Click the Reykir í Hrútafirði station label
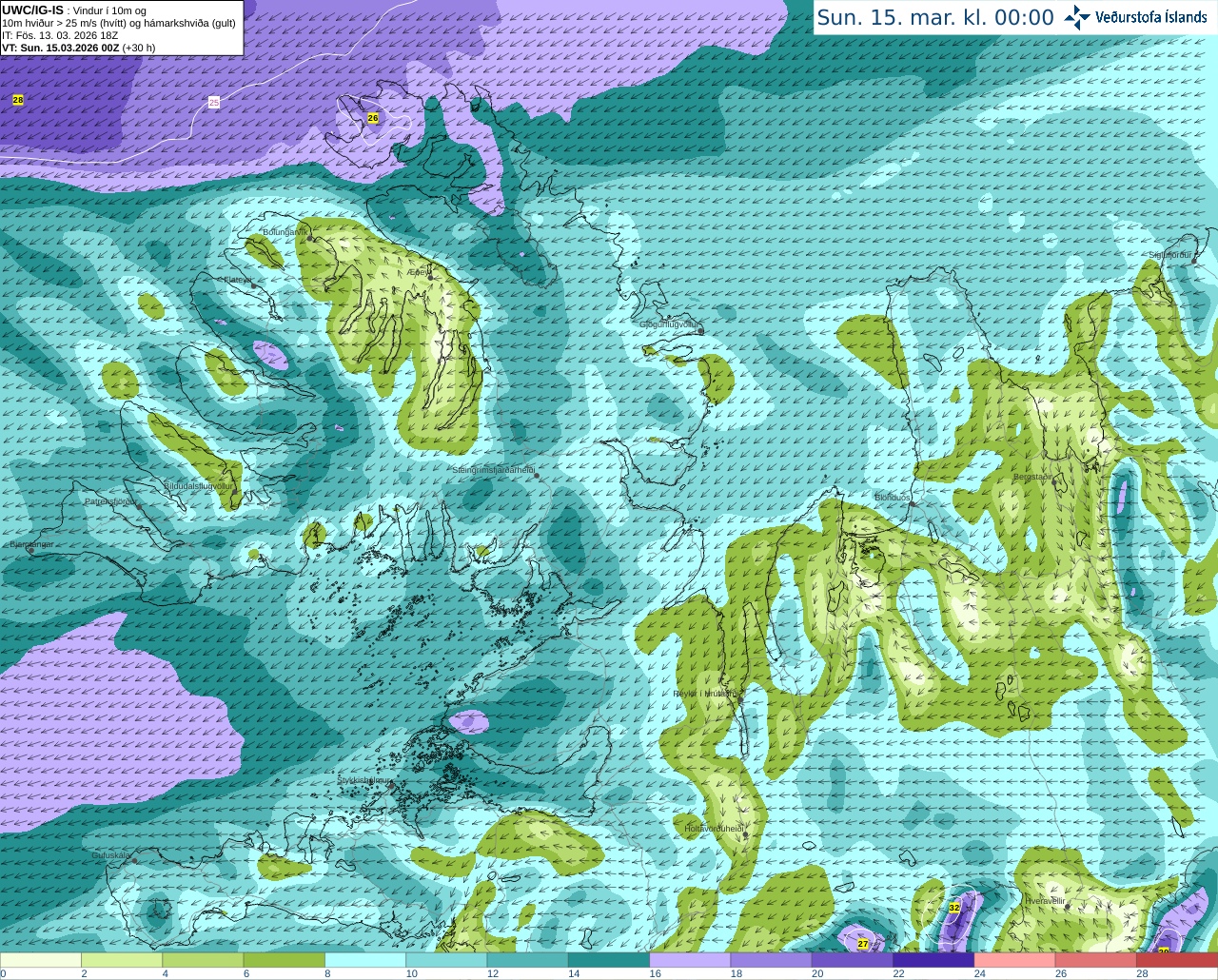 tap(706, 694)
